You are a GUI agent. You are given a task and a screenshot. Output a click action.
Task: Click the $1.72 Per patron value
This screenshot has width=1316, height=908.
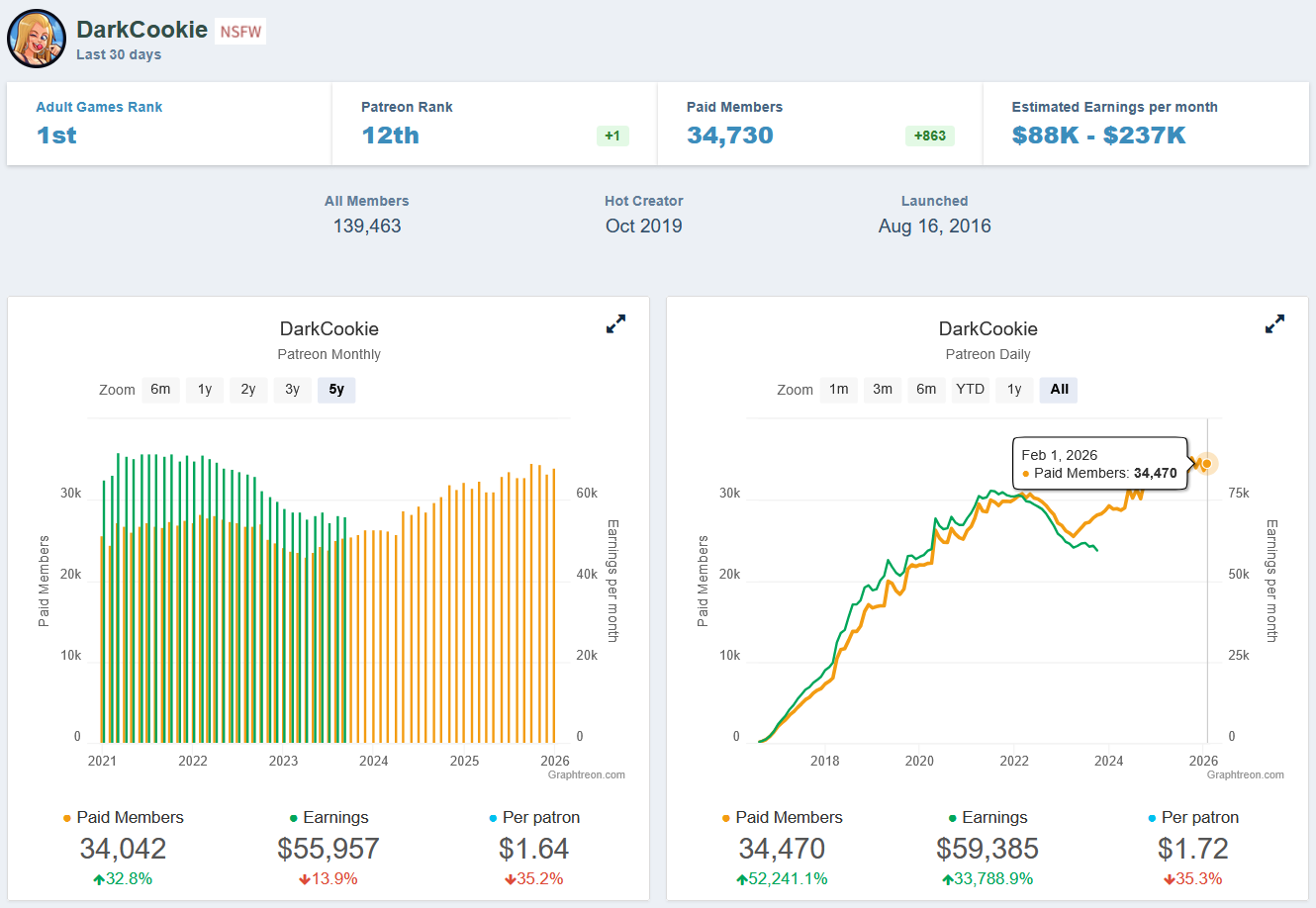tap(1193, 849)
